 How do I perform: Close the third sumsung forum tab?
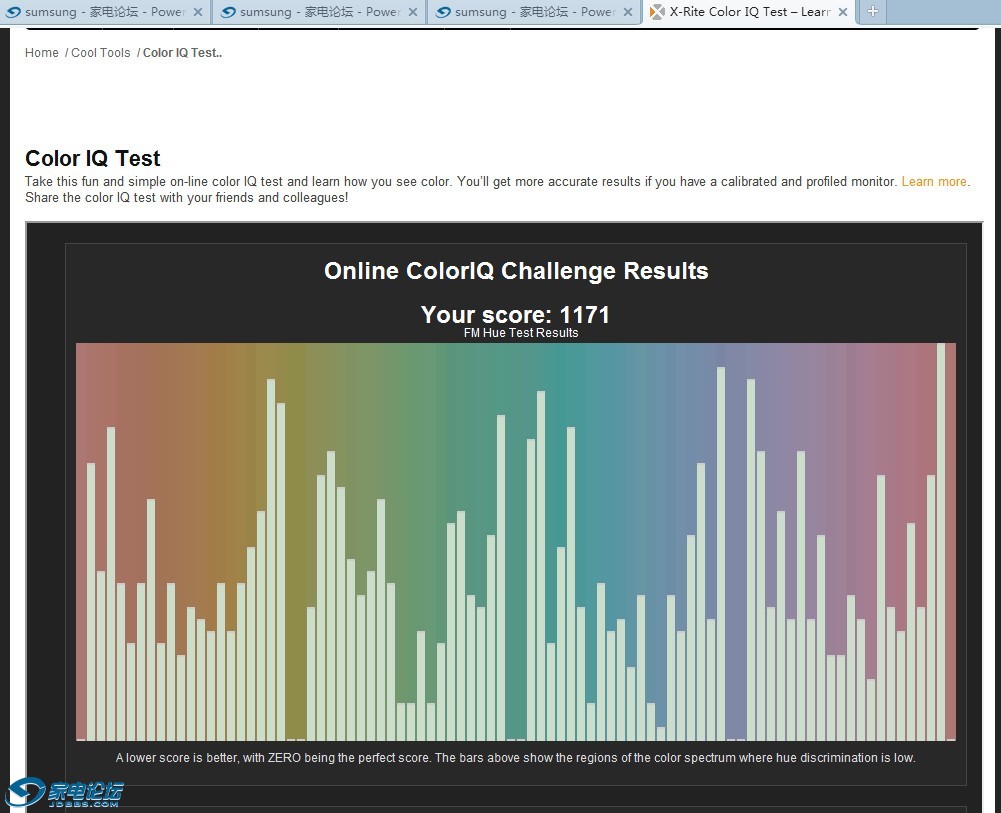[627, 12]
